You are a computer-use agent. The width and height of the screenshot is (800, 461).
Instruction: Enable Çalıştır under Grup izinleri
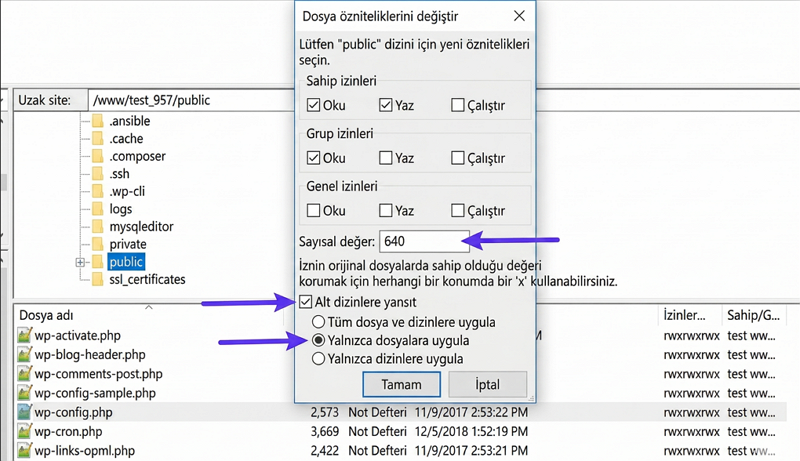(x=457, y=158)
